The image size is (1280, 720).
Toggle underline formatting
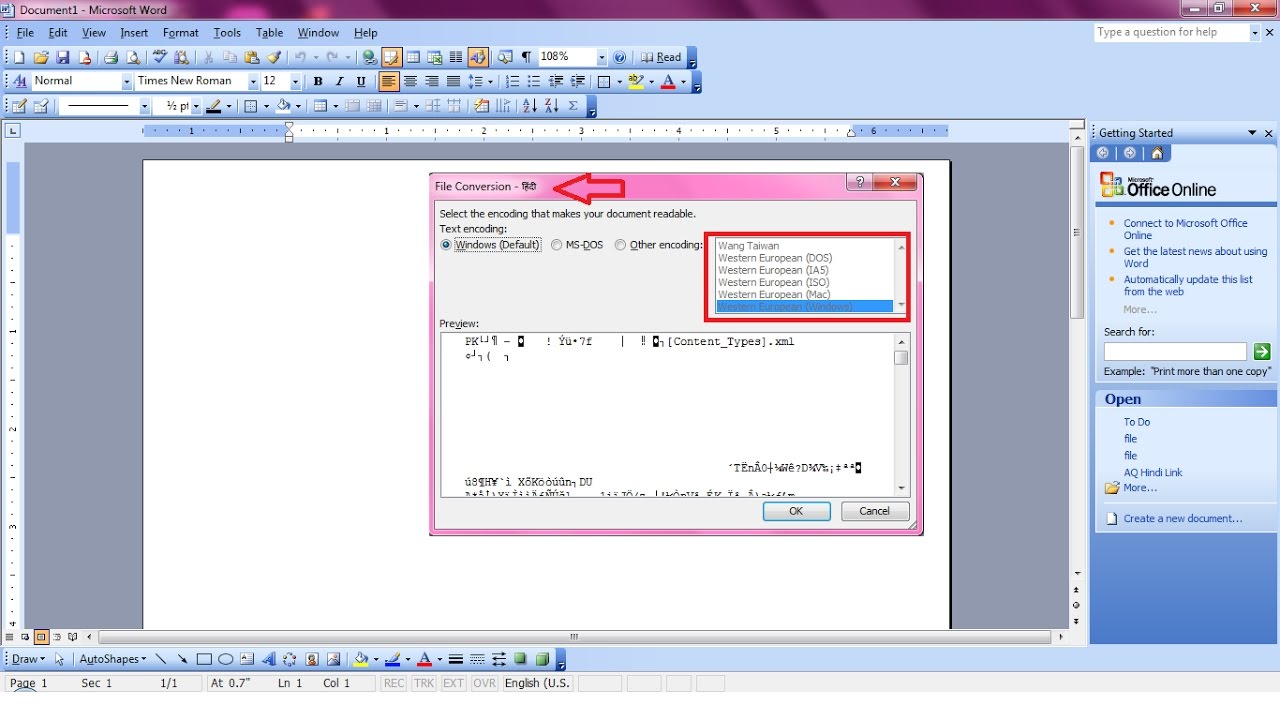coord(361,82)
